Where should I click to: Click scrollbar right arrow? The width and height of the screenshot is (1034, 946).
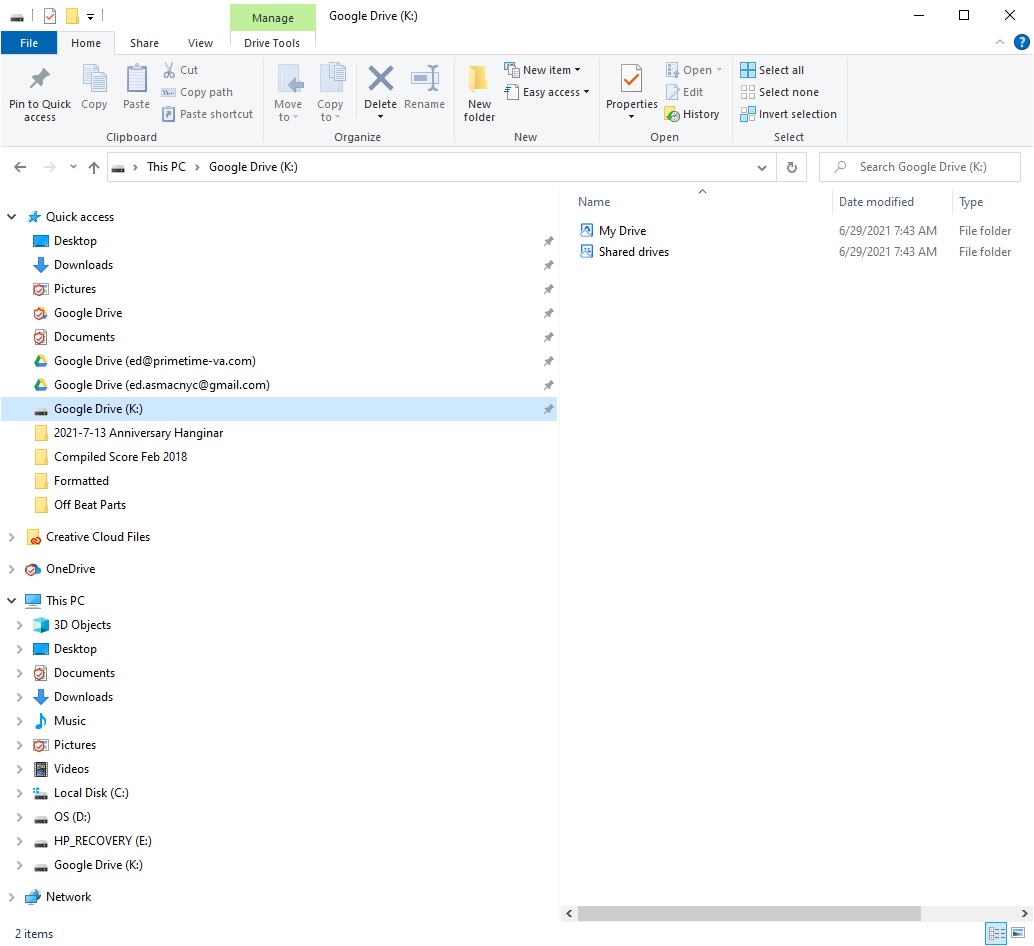click(1024, 914)
